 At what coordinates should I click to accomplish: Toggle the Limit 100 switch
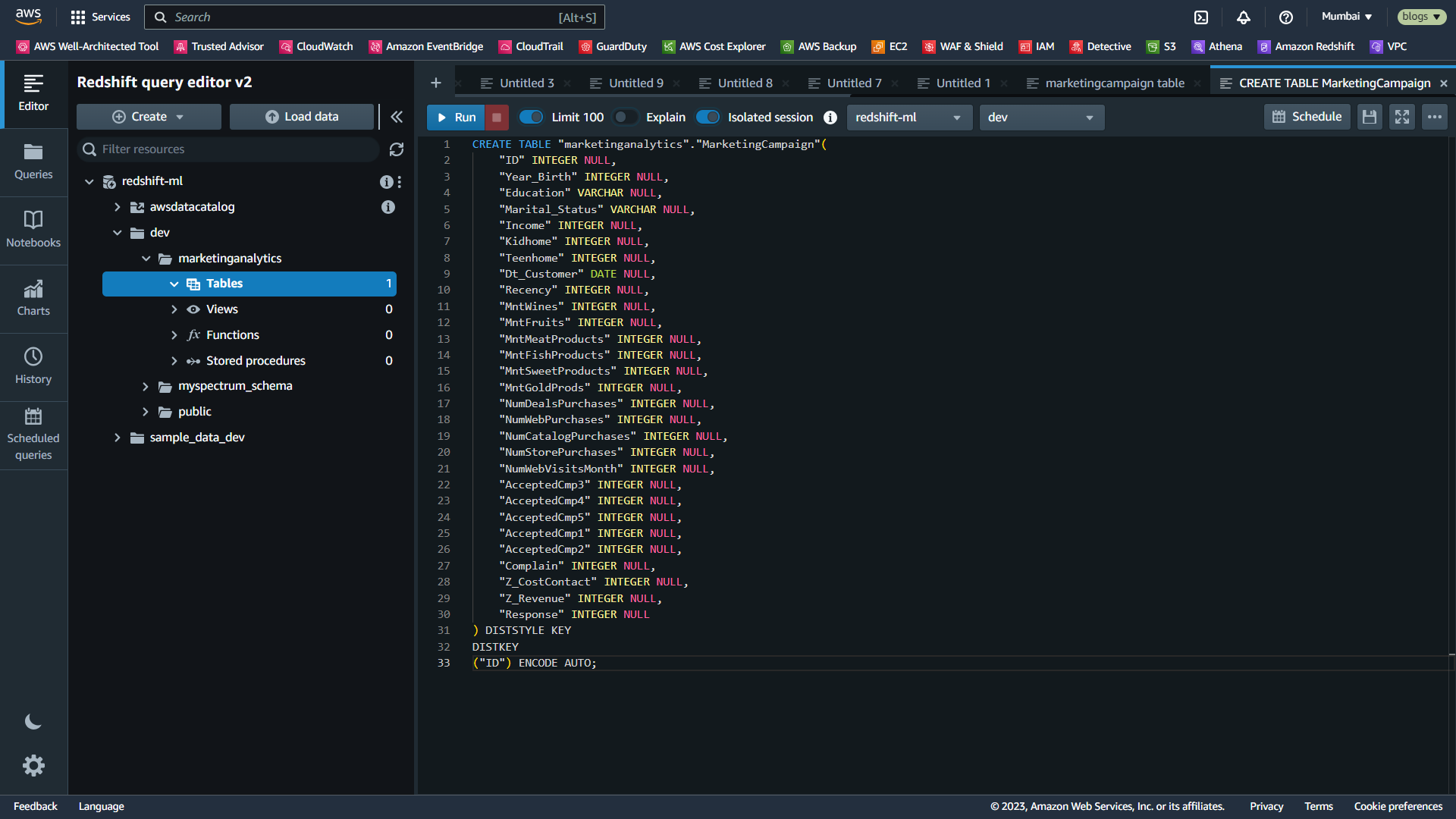coord(531,117)
